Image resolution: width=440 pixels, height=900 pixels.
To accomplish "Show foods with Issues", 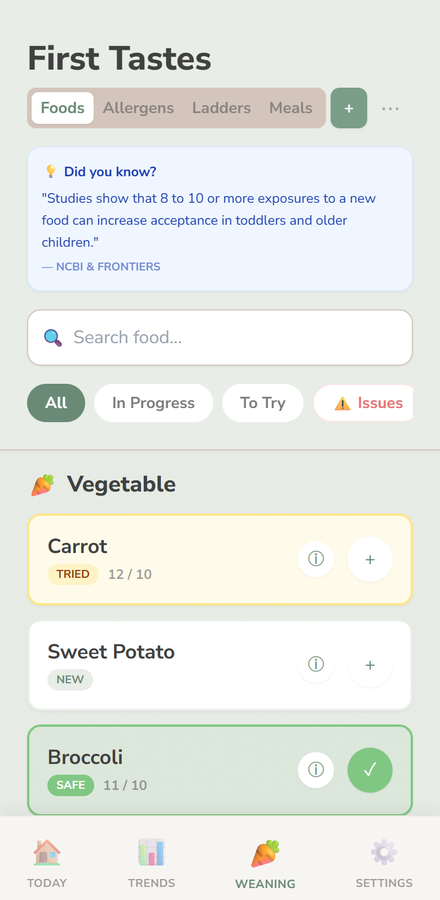I will pyautogui.click(x=367, y=403).
